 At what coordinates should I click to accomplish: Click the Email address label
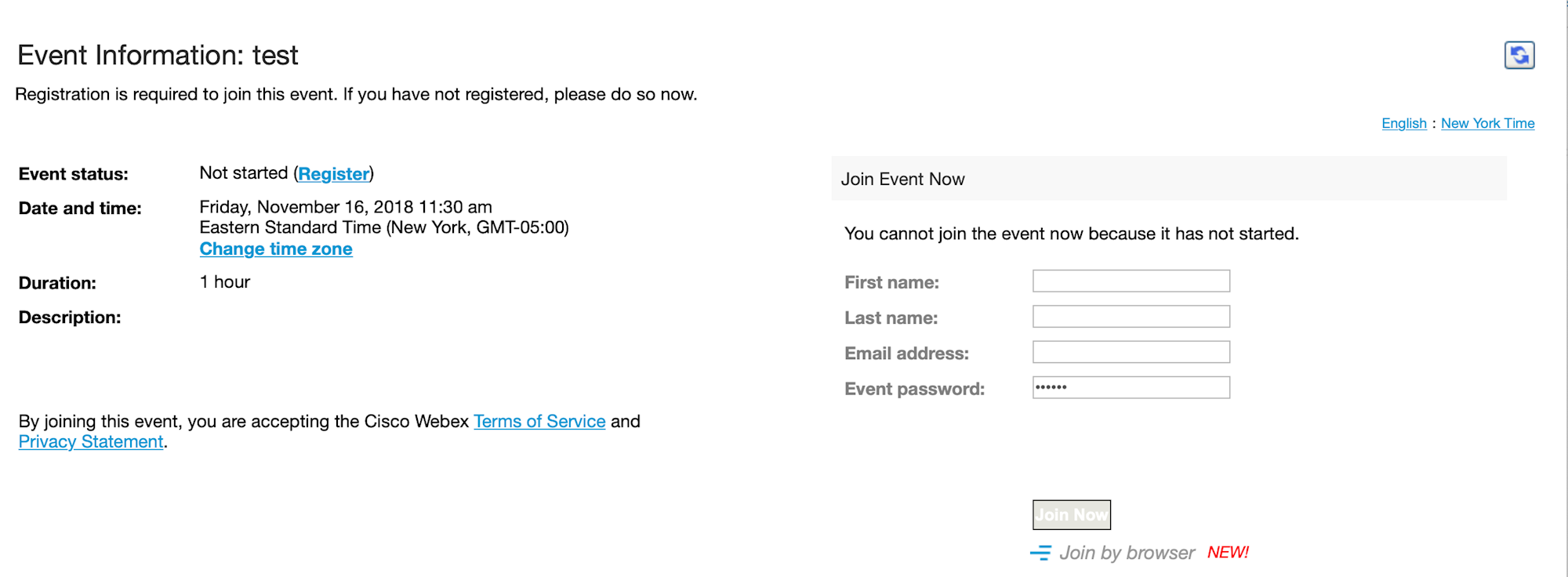(x=906, y=354)
